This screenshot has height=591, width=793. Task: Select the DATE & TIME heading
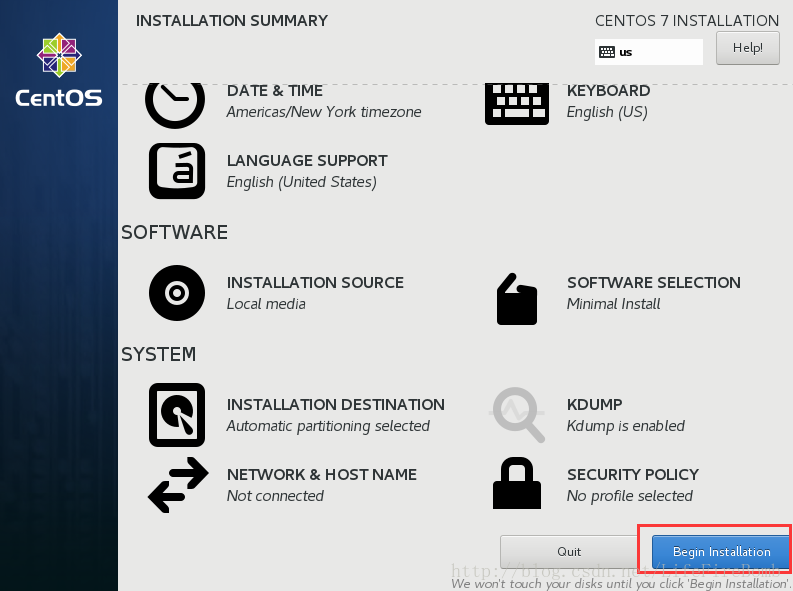click(x=275, y=90)
